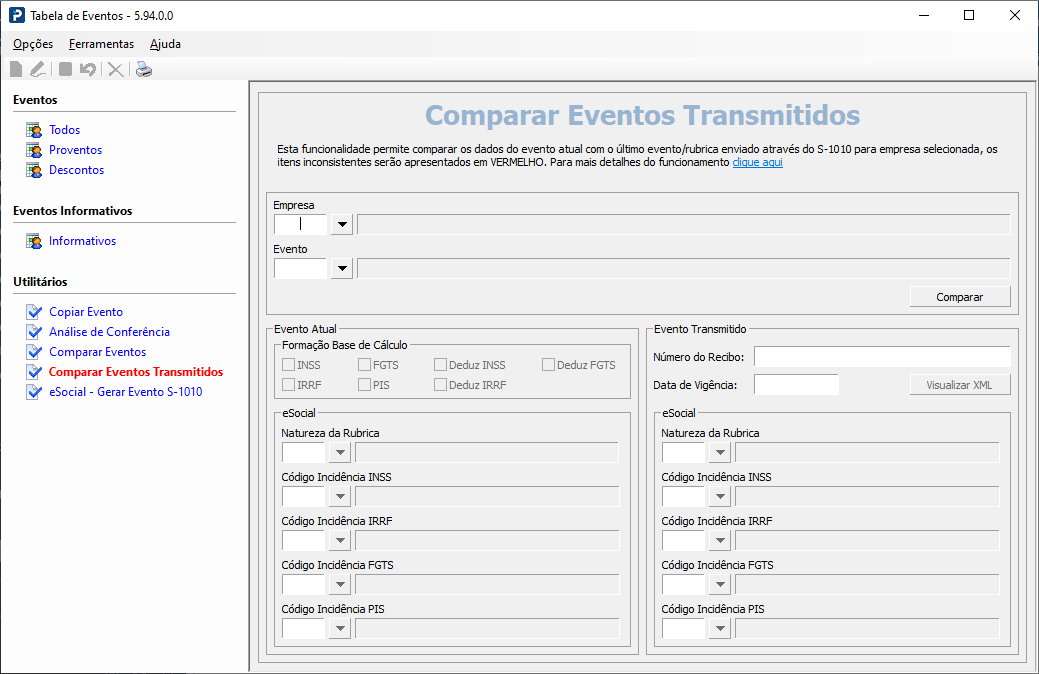The image size is (1039, 674).
Task: Expand Código Incidência FGTS dropdown in Evento Atual
Action: tap(340, 585)
